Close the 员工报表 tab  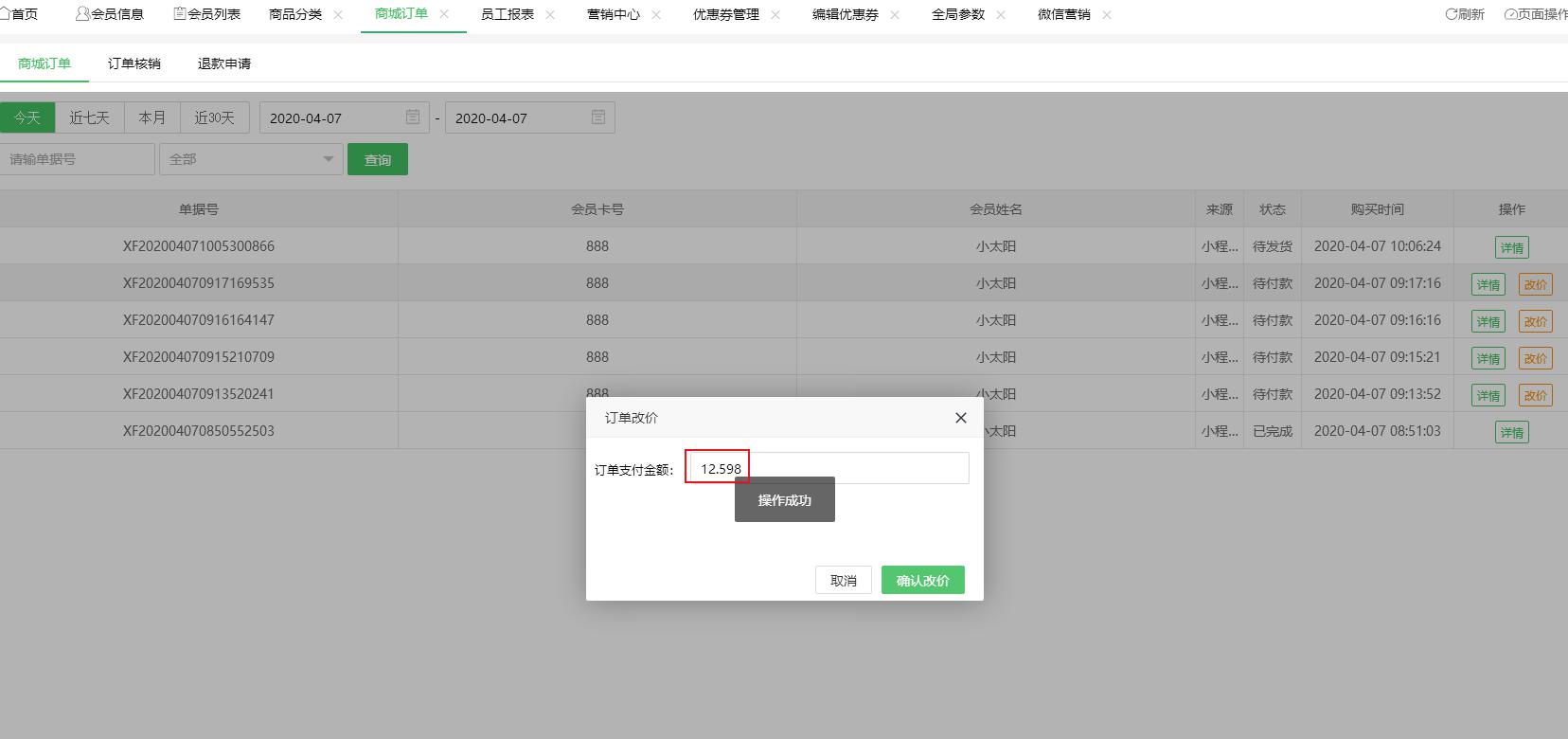point(550,15)
